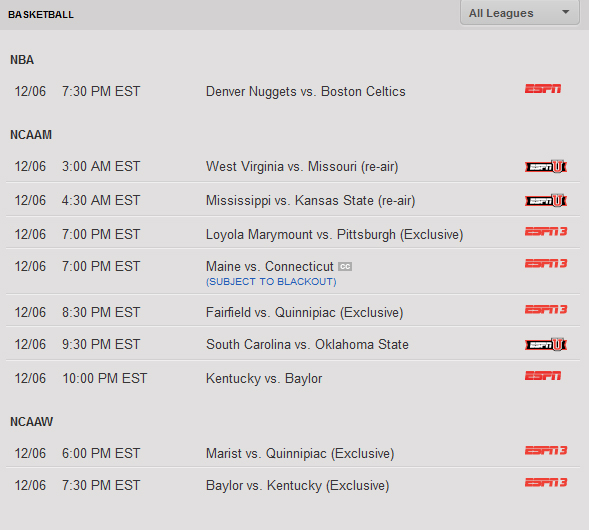This screenshot has width=589, height=530.
Task: Select Marist vs. Quinnipiac (Exclusive) listing
Action: (300, 454)
